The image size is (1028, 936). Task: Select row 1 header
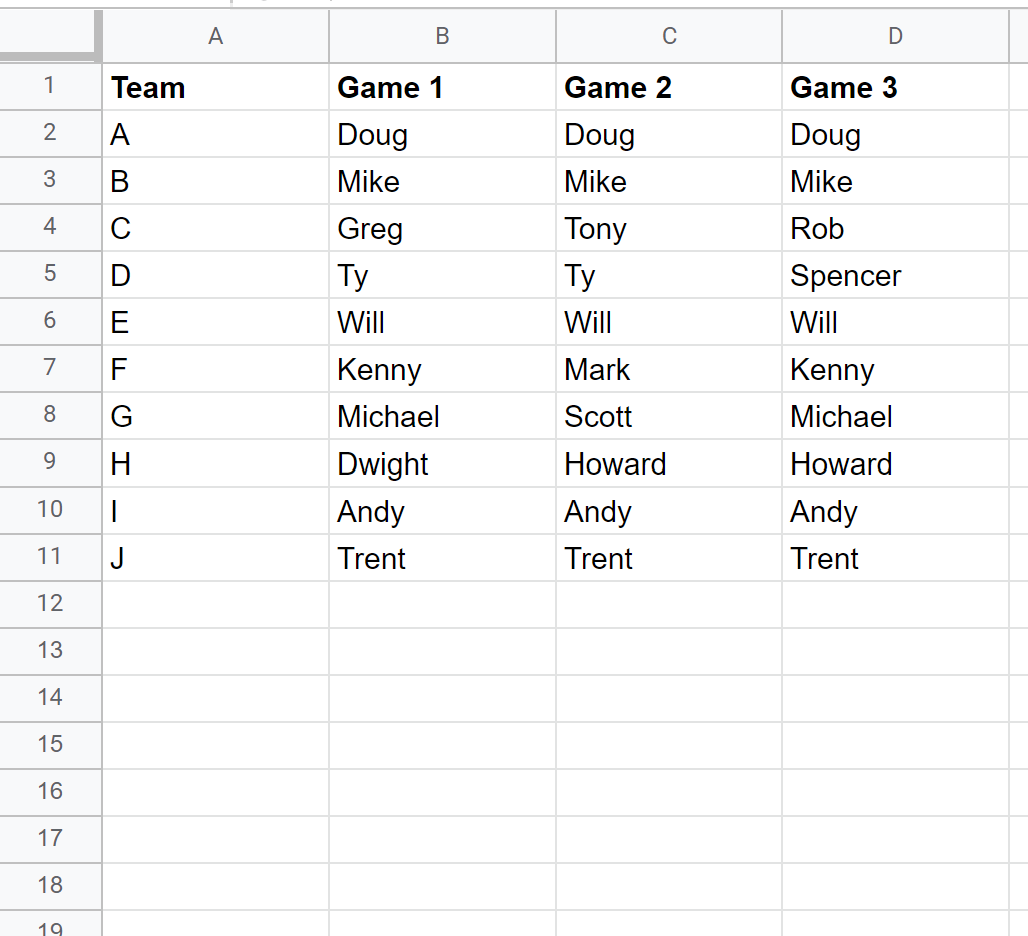pos(50,87)
